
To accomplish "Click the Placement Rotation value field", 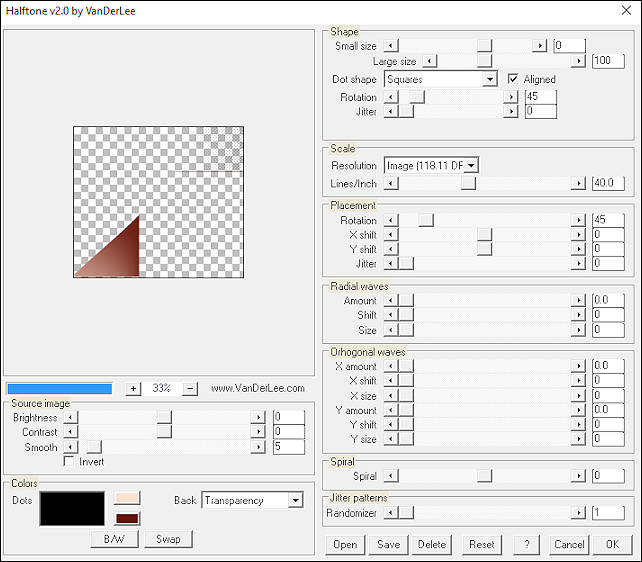I will (608, 220).
